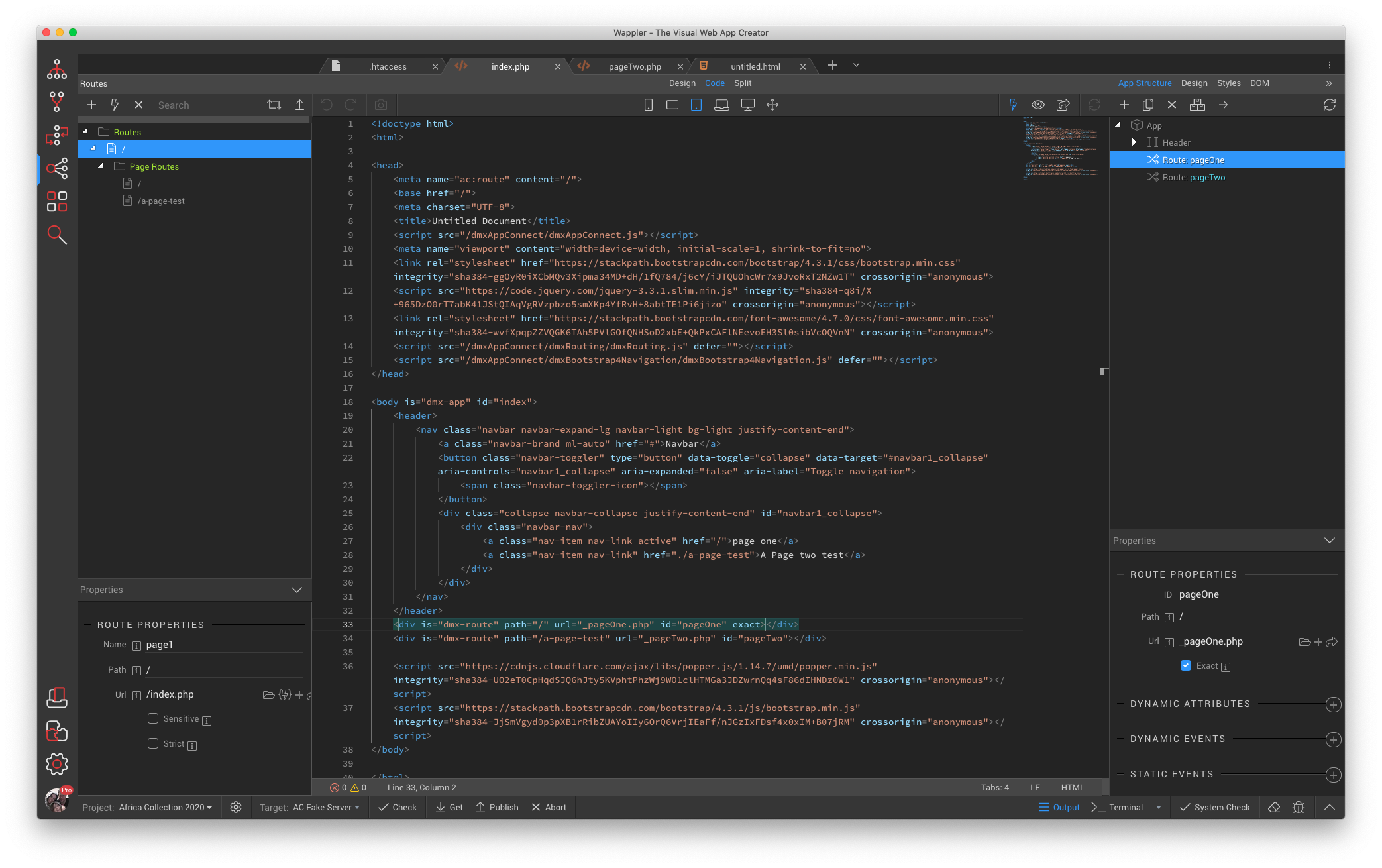Open the Terminal panel

coord(1117,807)
